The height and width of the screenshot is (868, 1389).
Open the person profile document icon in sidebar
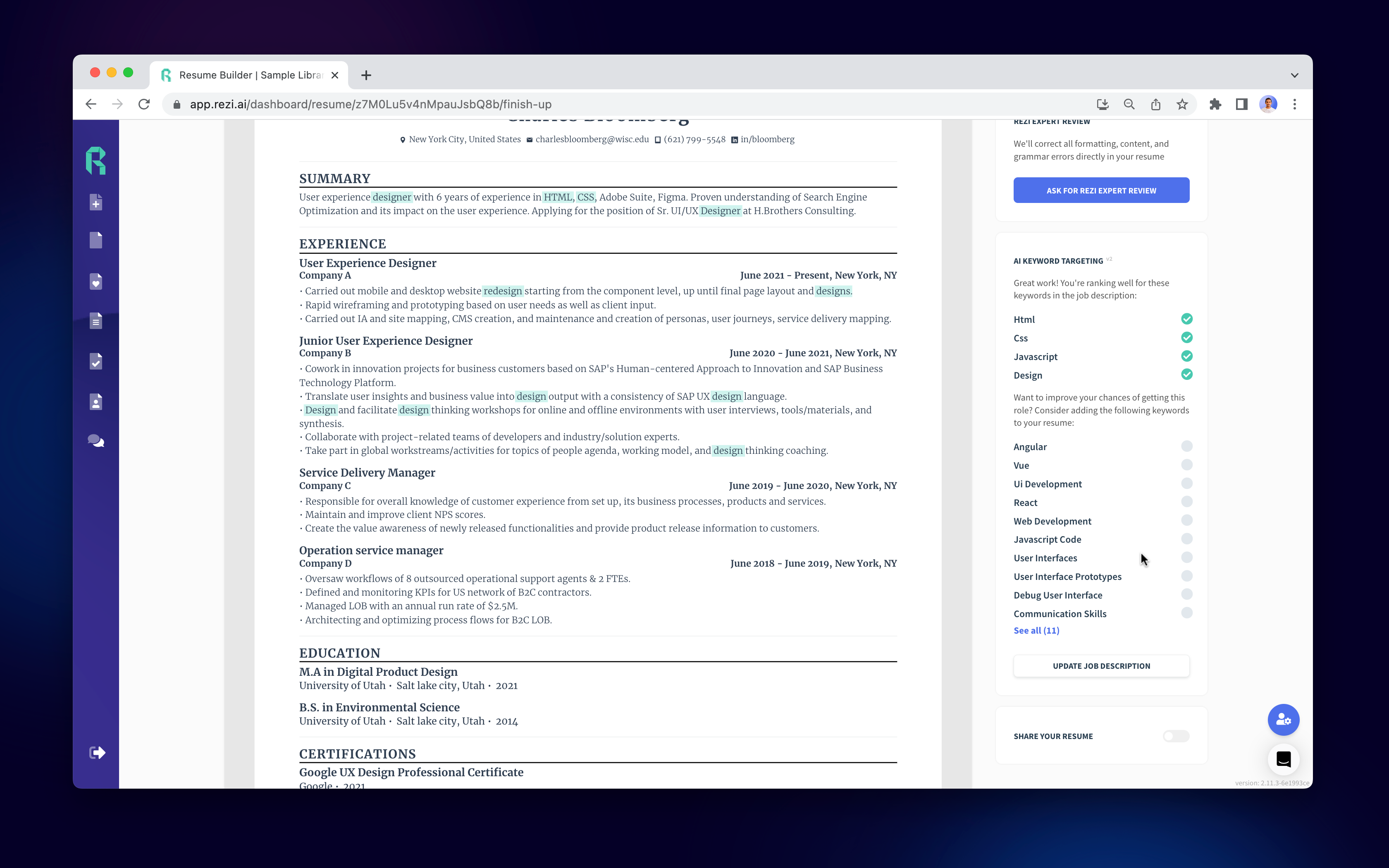(96, 402)
